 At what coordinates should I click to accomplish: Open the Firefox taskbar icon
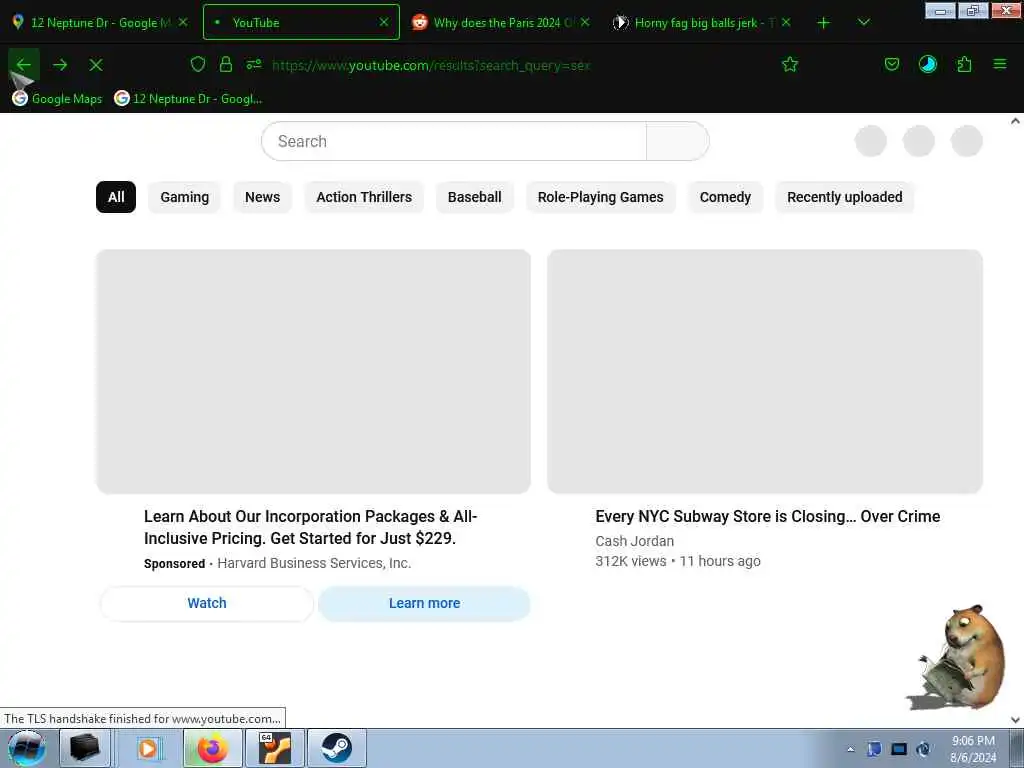(x=213, y=748)
